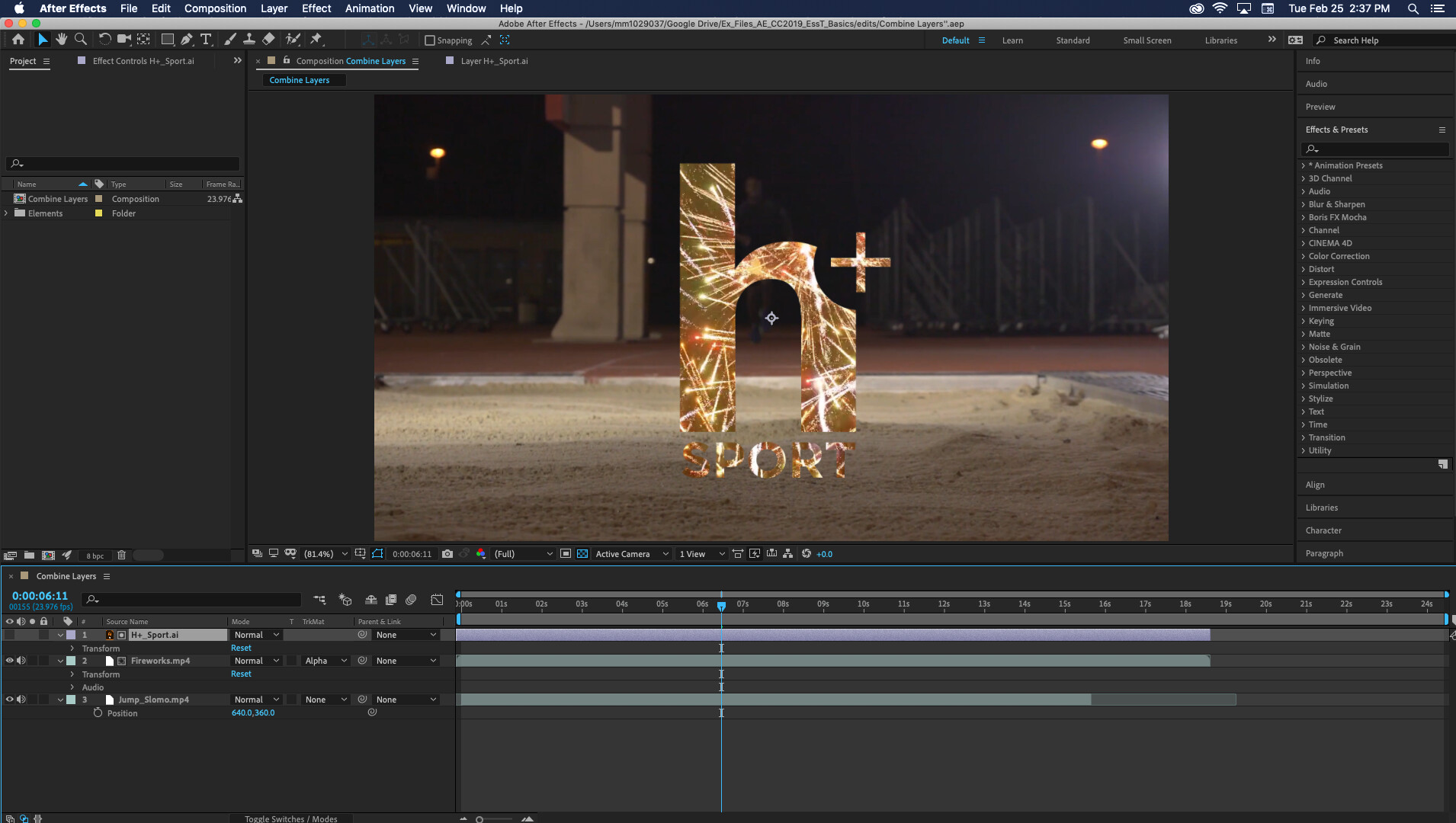Open the Libraries panel
The height and width of the screenshot is (823, 1456).
[x=1321, y=507]
